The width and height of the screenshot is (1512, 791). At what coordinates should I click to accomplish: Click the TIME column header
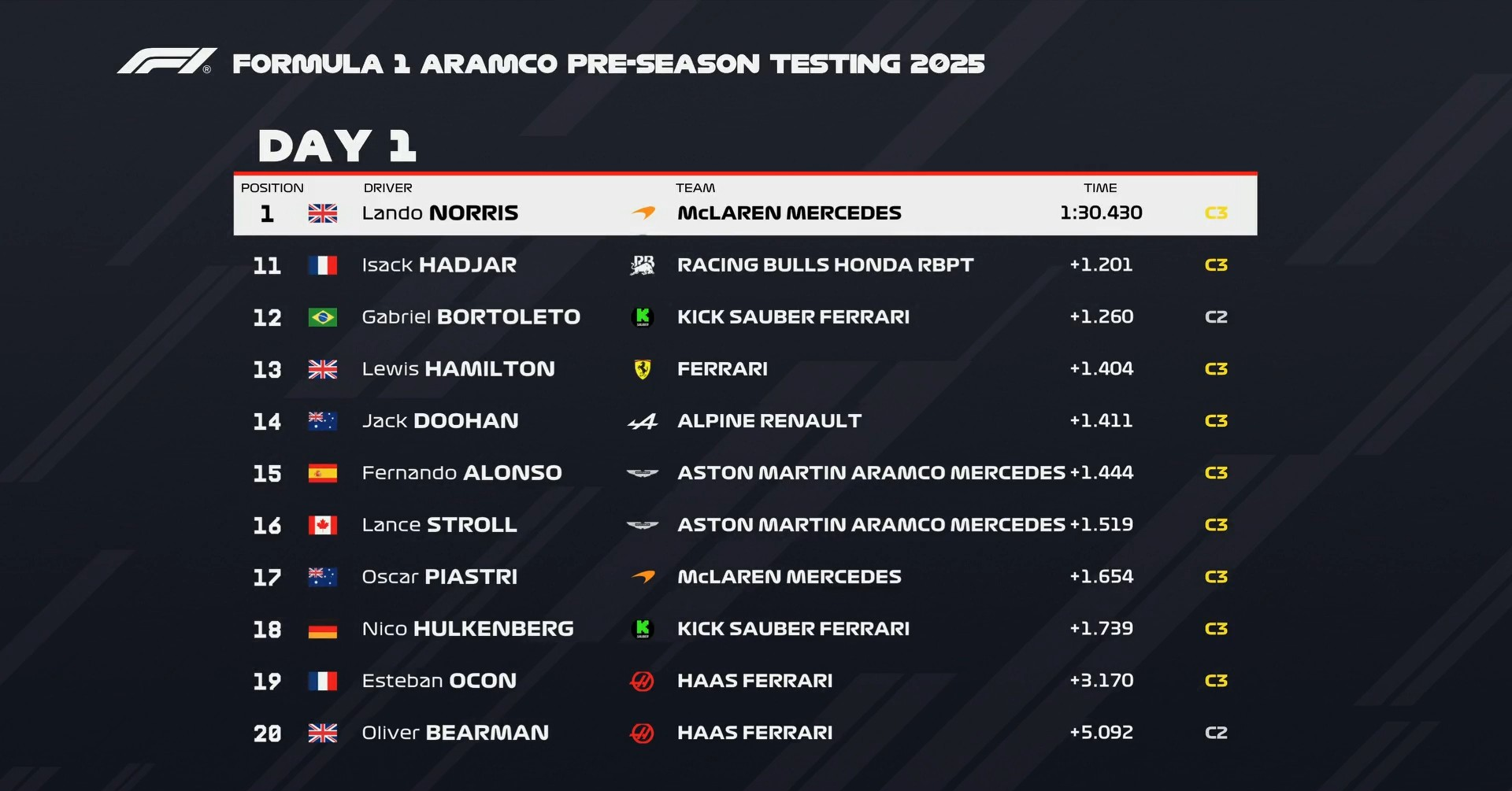tap(1100, 188)
